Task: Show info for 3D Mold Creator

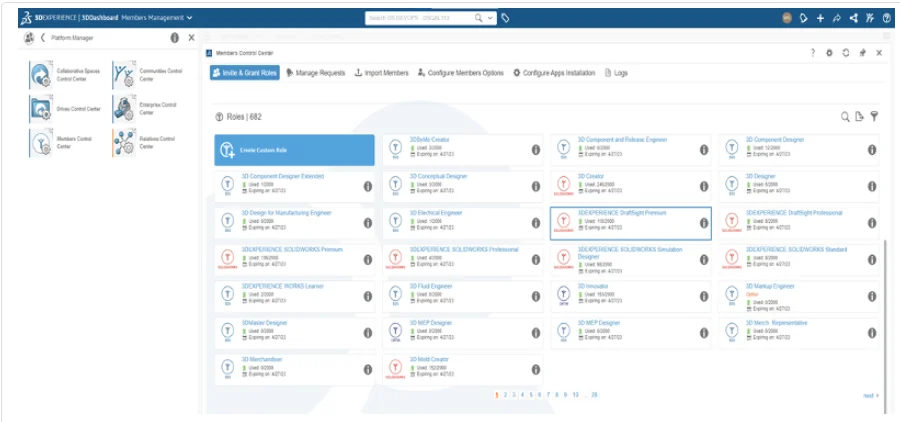Action: click(x=536, y=370)
